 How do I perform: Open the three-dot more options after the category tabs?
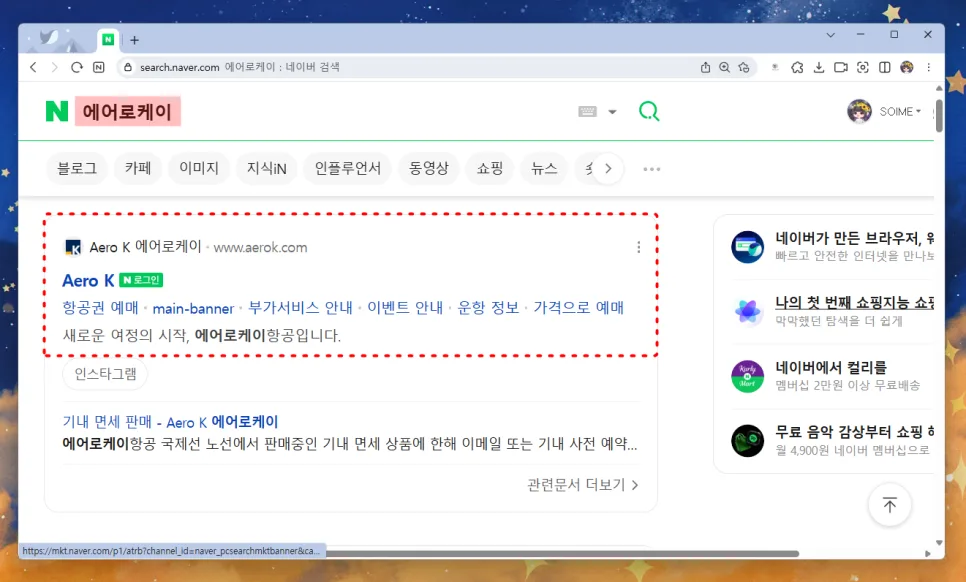coord(652,169)
